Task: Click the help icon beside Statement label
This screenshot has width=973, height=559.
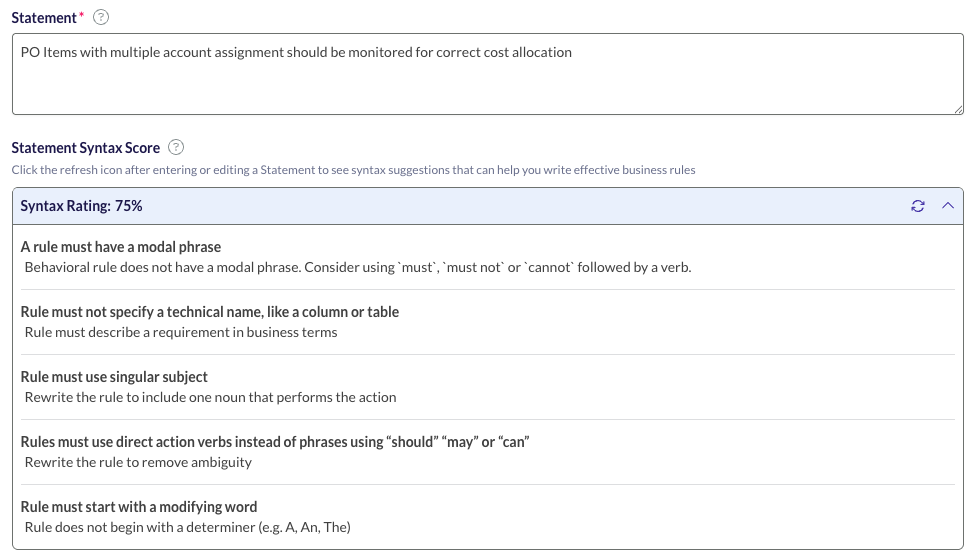Action: tap(101, 17)
